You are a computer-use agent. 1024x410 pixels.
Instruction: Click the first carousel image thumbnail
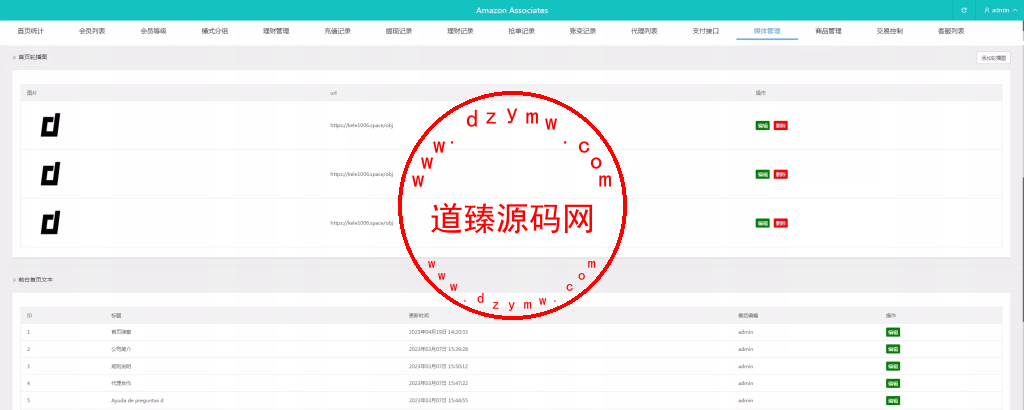pyautogui.click(x=50, y=125)
